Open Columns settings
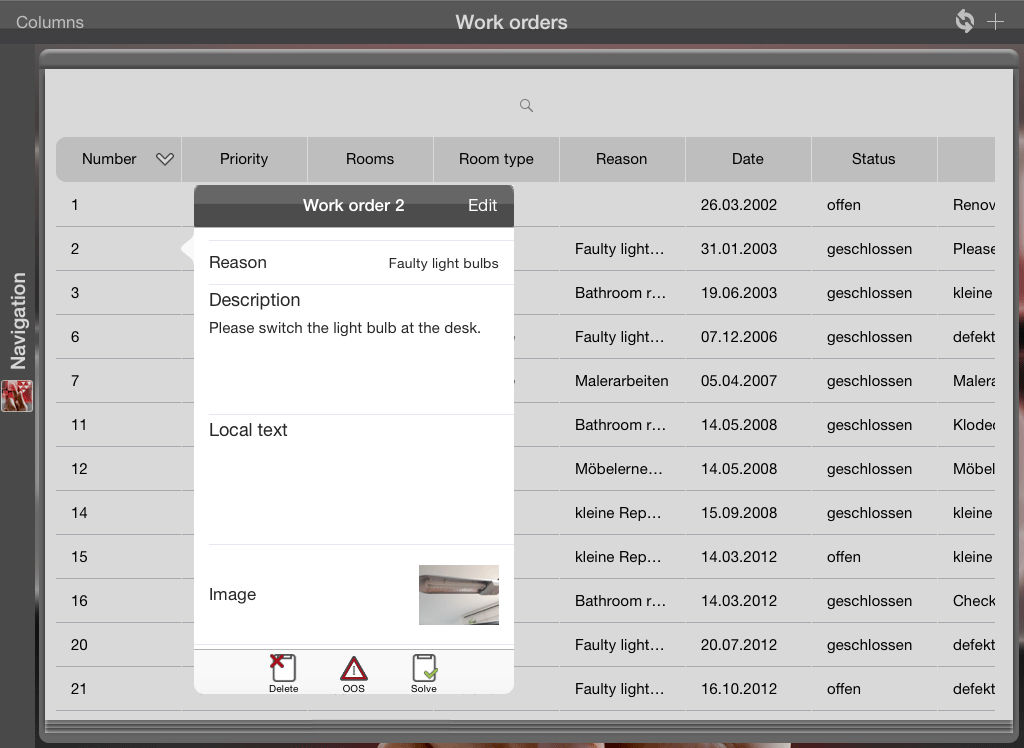Screen dimensions: 1024x748 tap(50, 22)
